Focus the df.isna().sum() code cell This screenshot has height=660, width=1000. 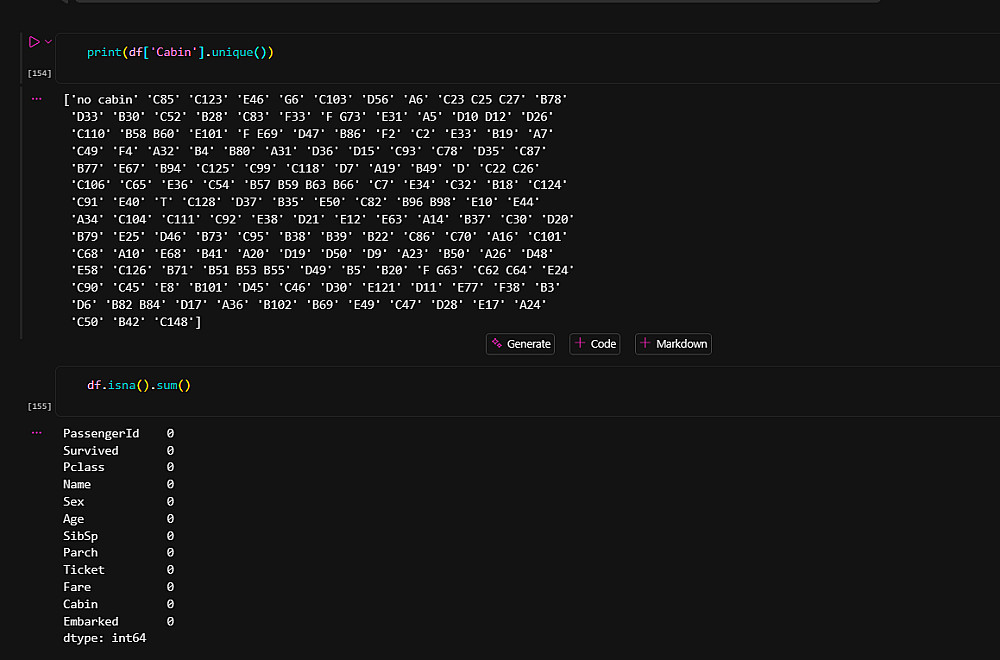pos(500,385)
